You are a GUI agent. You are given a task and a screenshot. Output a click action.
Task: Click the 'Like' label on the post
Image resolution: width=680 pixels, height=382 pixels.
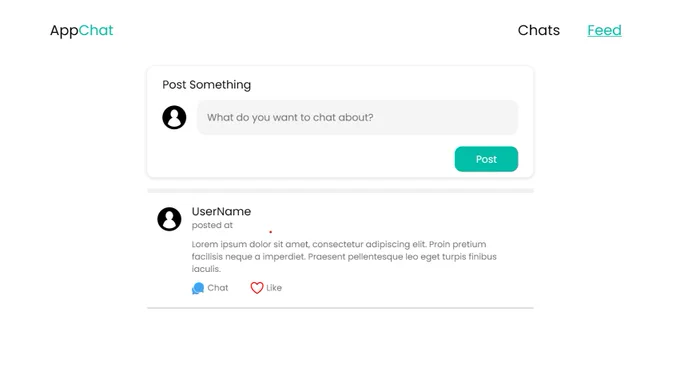click(274, 288)
